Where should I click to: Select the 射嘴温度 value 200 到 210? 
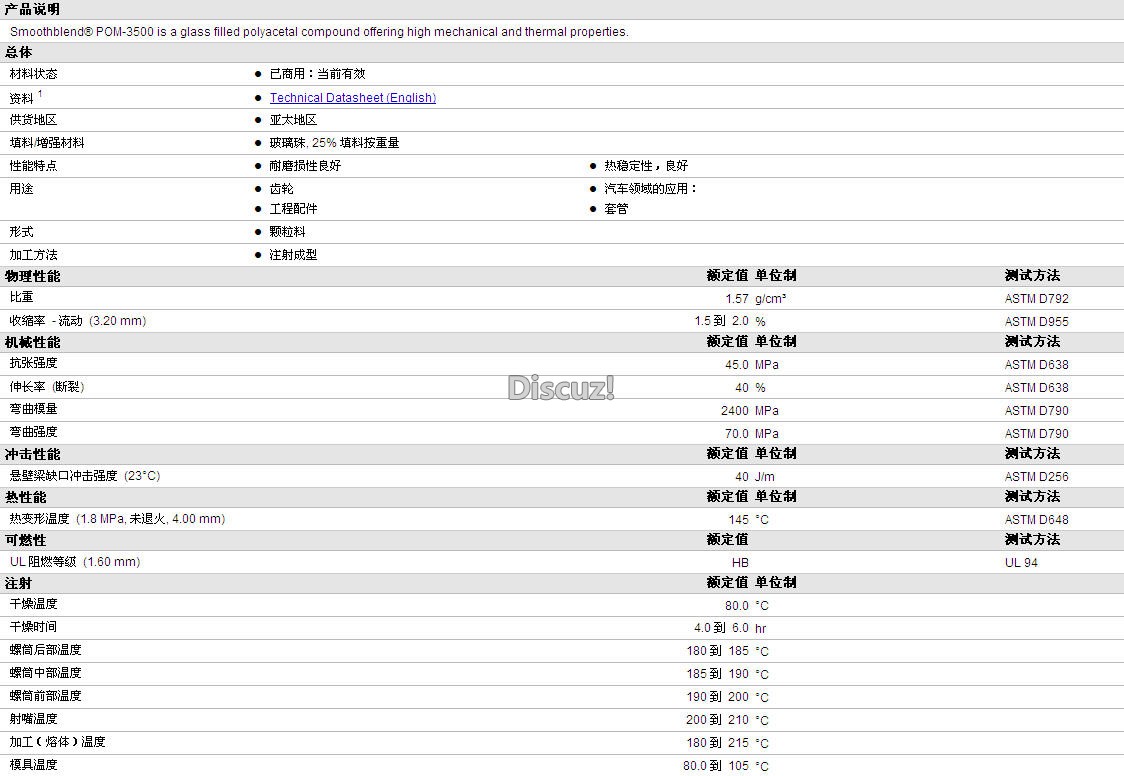717,719
